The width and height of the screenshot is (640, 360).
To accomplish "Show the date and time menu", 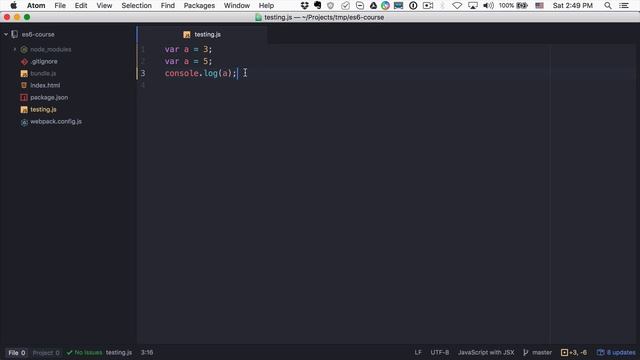I will tap(572, 6).
